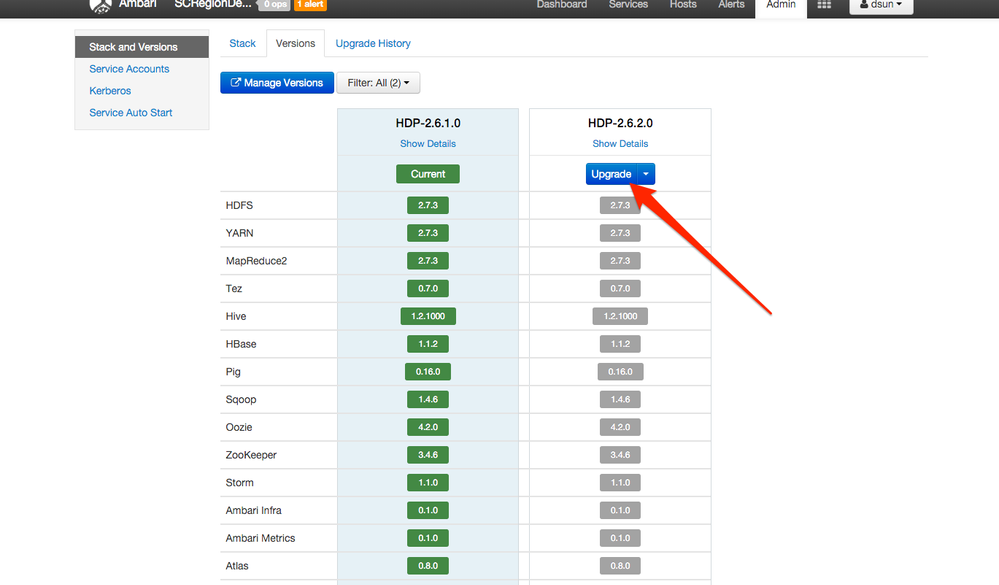This screenshot has height=585, width=999.
Task: Open the Upgrade History tab
Action: tap(373, 43)
